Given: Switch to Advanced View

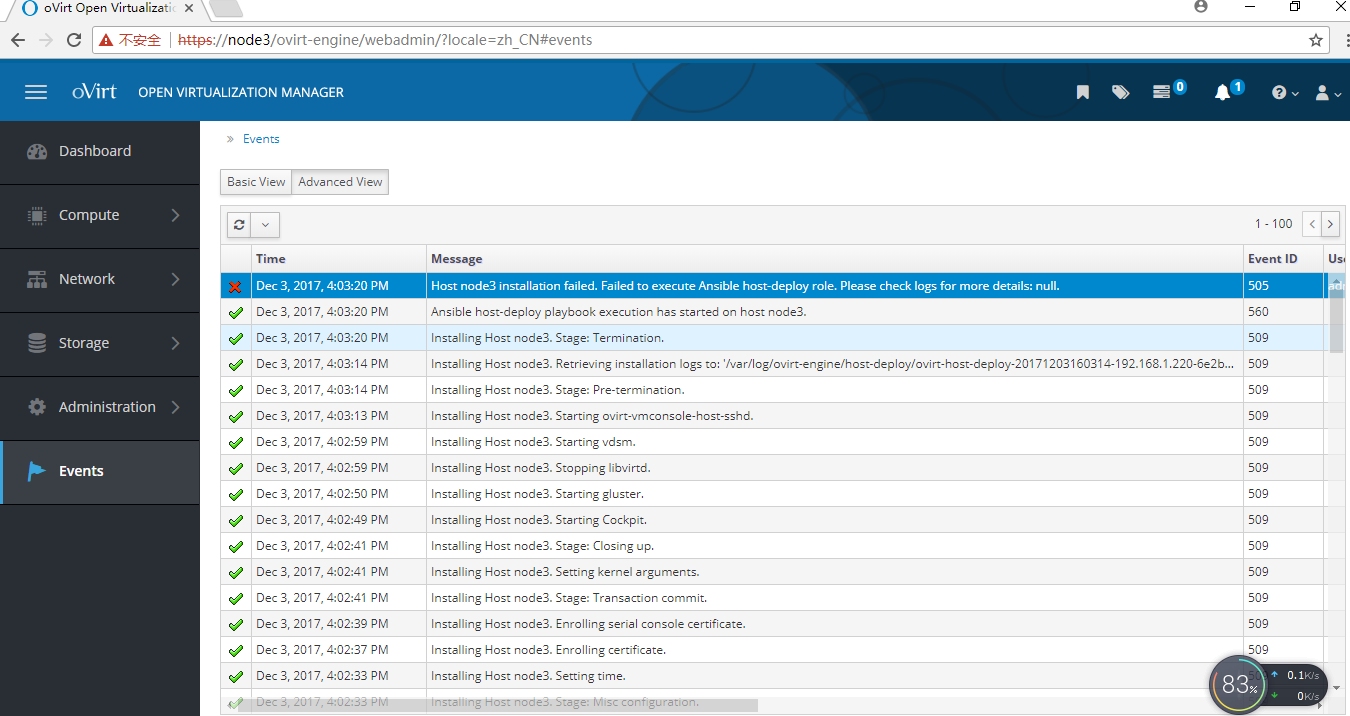Looking at the screenshot, I should coord(340,182).
